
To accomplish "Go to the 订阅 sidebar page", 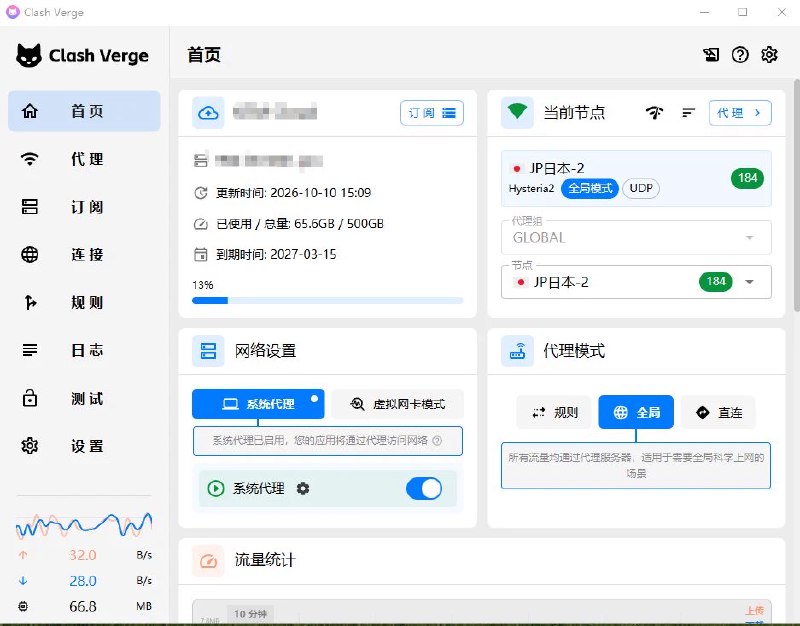I will [x=84, y=207].
